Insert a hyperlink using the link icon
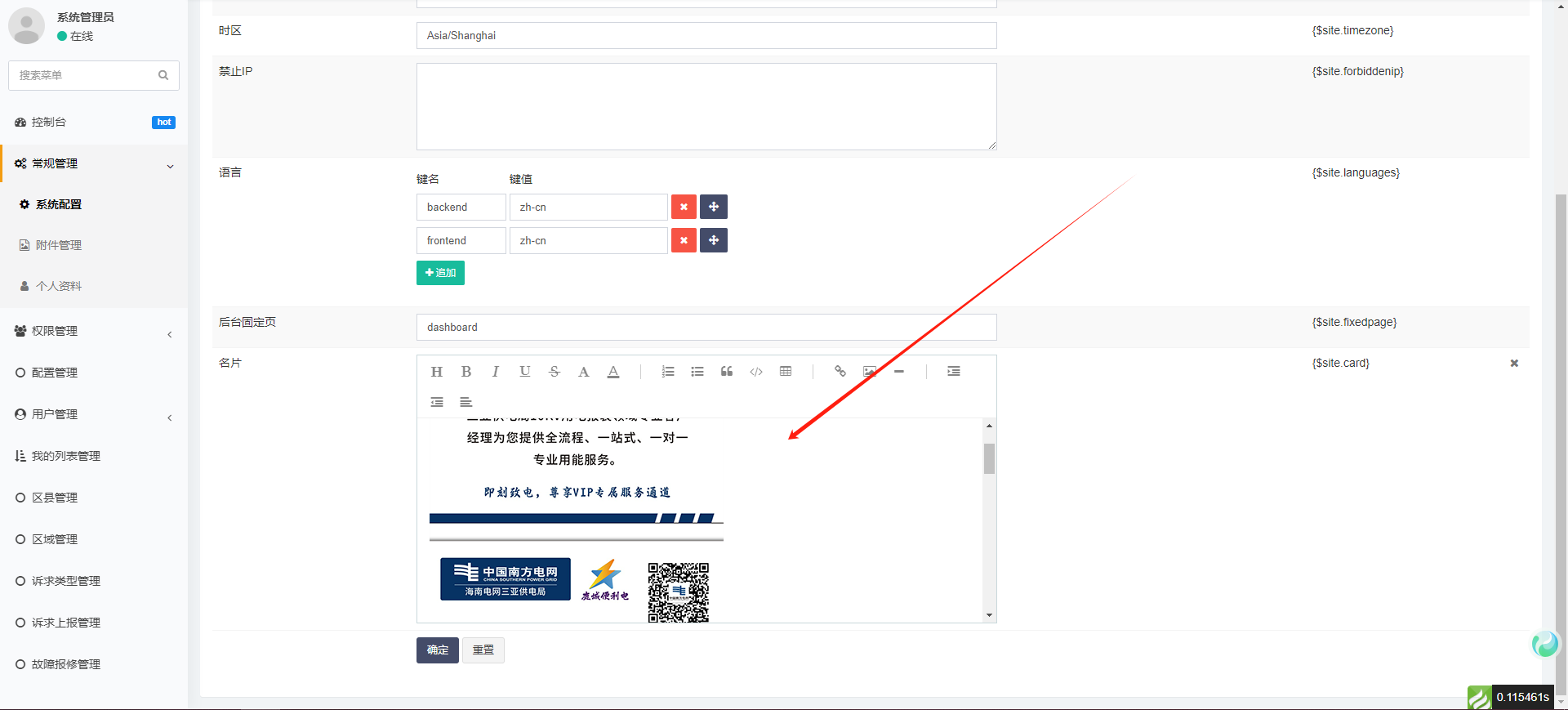 coord(840,372)
